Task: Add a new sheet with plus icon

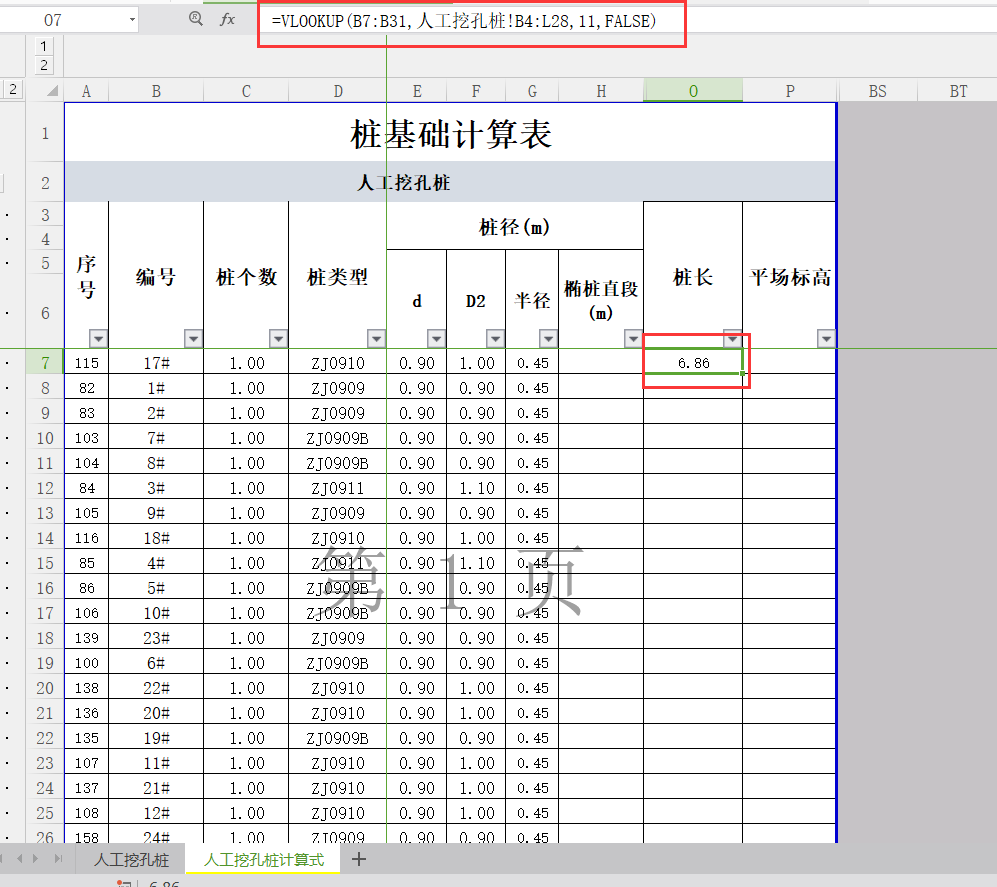Action: [360, 859]
